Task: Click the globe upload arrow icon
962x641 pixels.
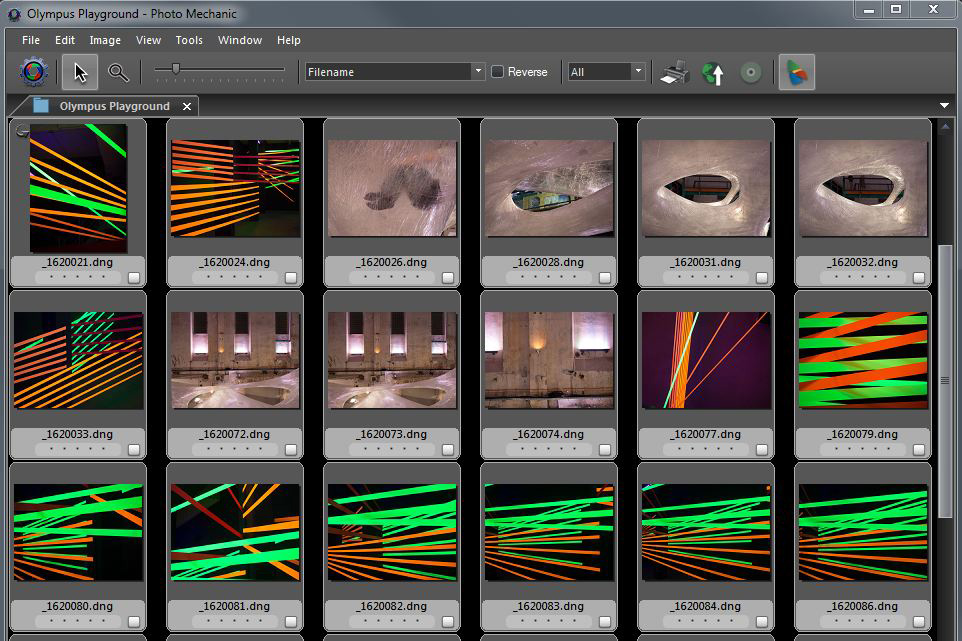Action: (x=713, y=73)
